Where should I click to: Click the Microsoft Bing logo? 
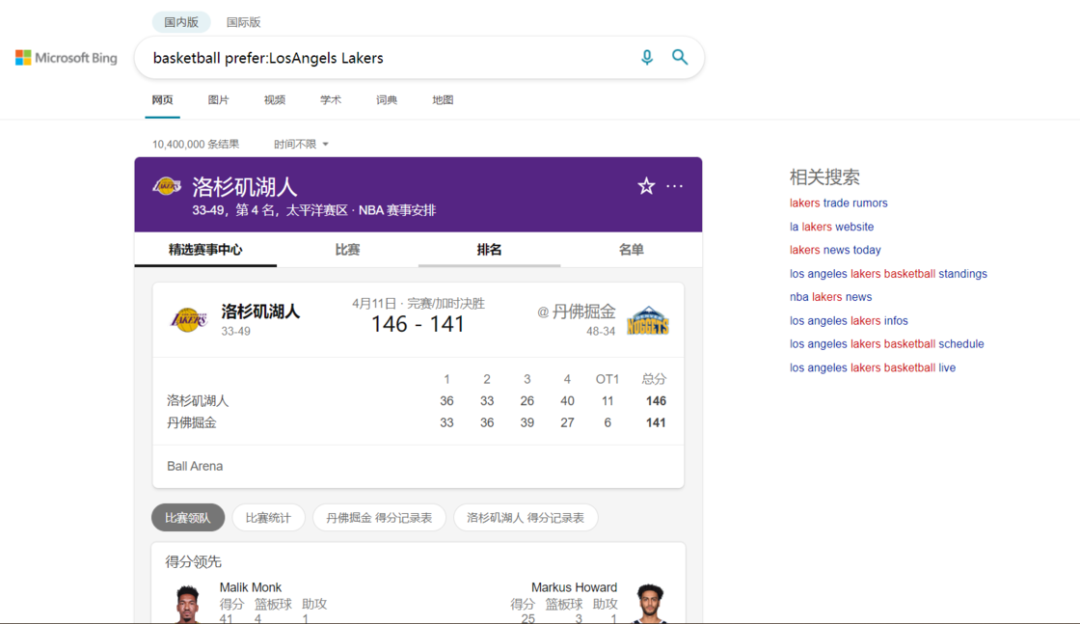66,58
